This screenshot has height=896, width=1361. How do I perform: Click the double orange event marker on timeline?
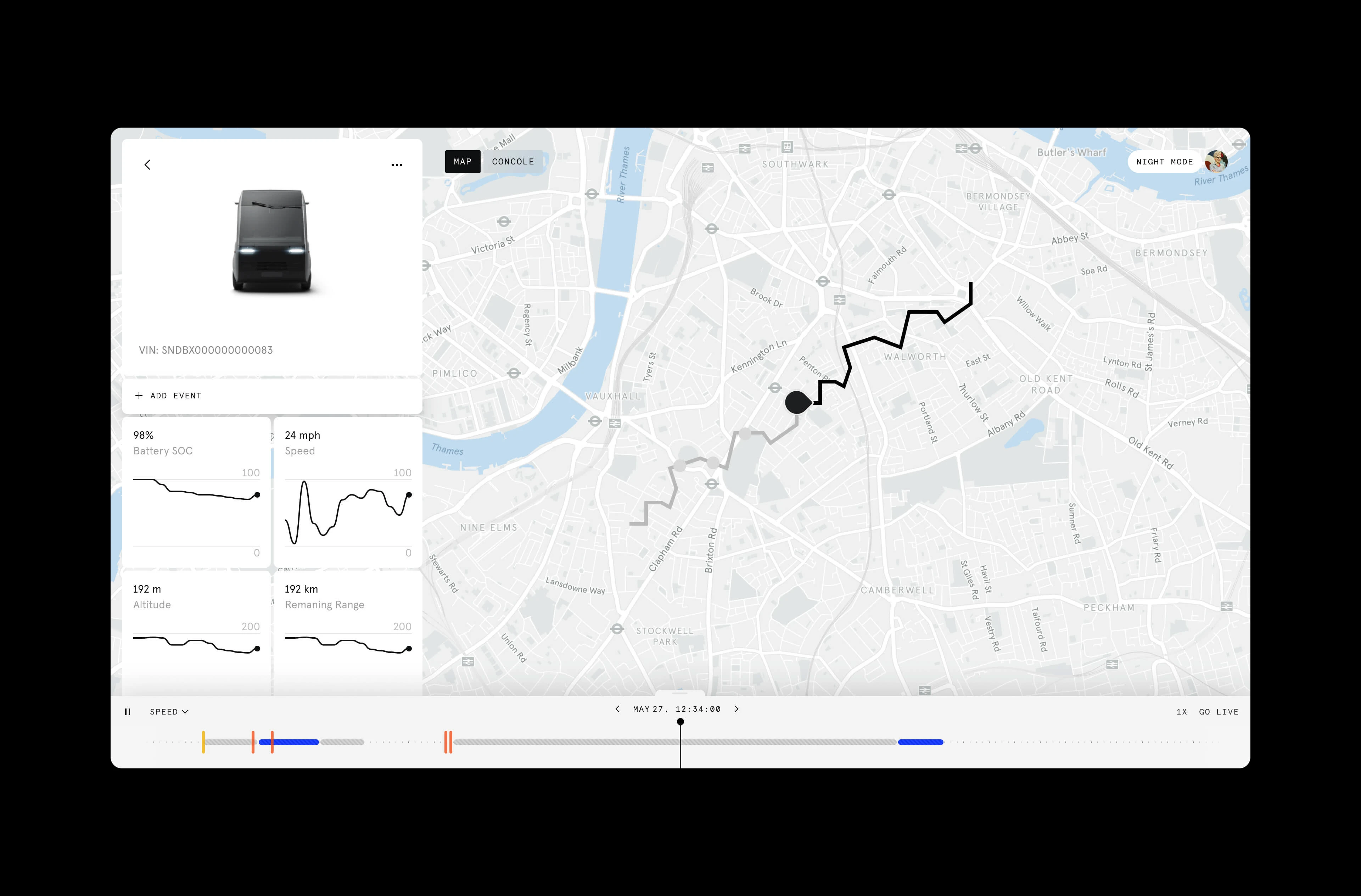[448, 742]
